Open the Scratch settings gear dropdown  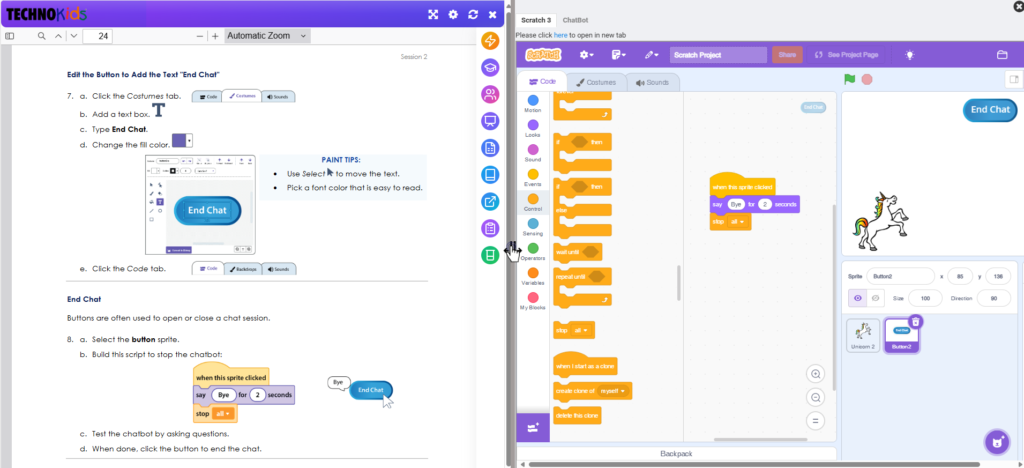coord(587,55)
